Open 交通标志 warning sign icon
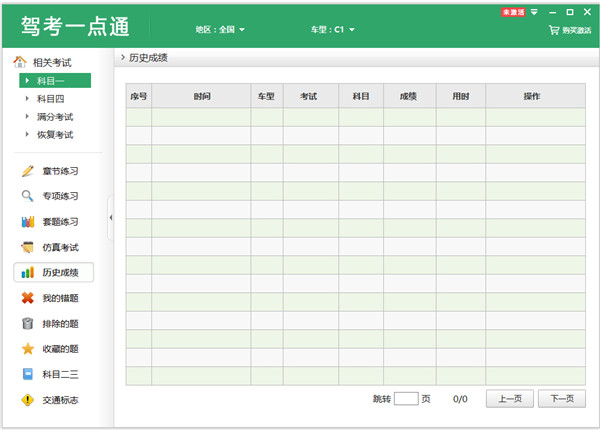 28,400
